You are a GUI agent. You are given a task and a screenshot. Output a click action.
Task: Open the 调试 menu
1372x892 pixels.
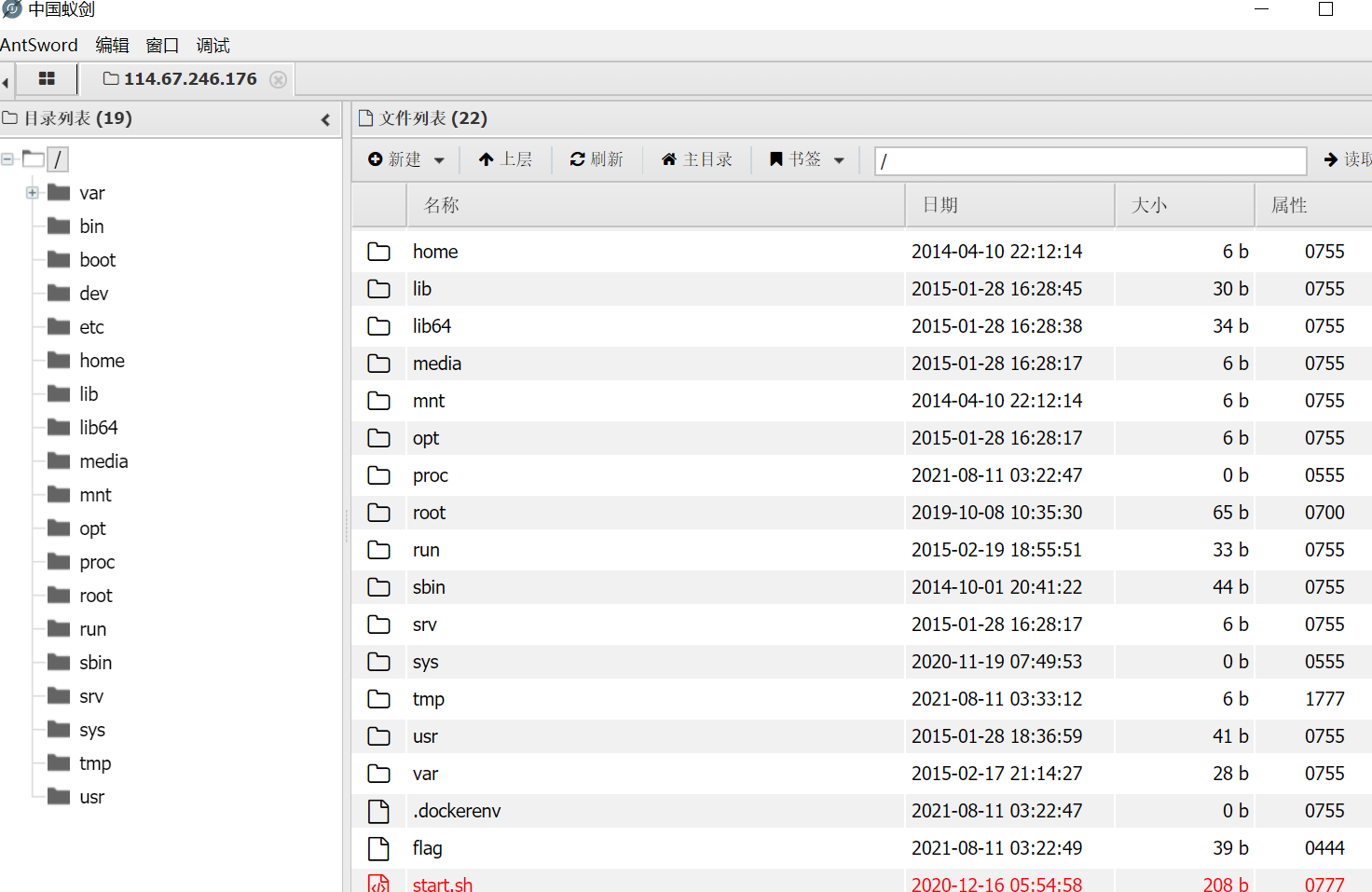click(x=213, y=45)
